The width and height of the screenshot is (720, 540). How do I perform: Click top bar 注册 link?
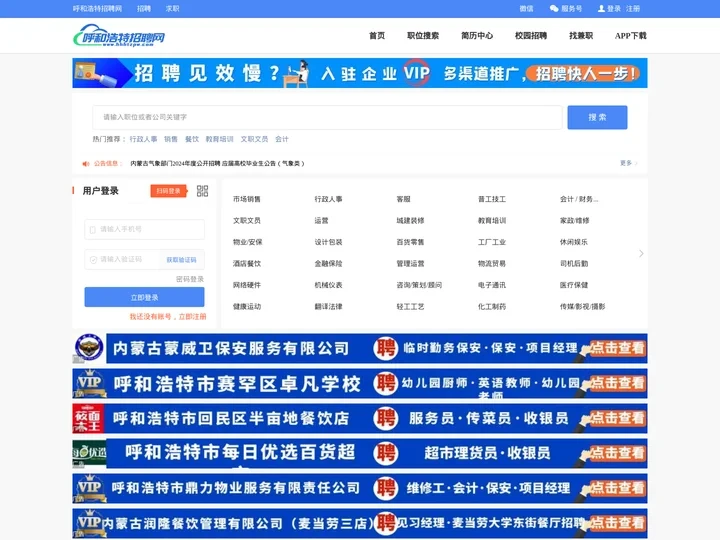pyautogui.click(x=633, y=9)
